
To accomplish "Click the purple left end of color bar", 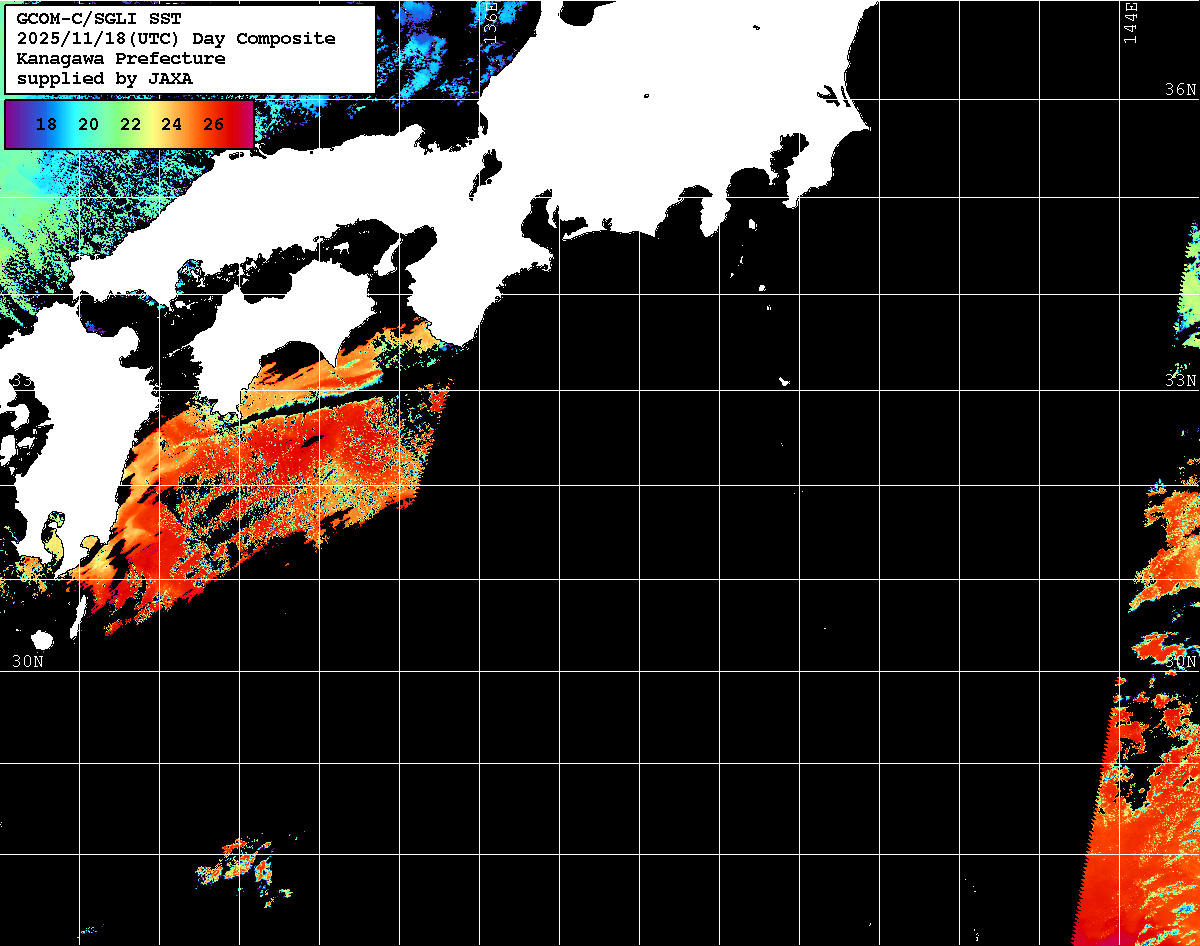I will (x=14, y=125).
